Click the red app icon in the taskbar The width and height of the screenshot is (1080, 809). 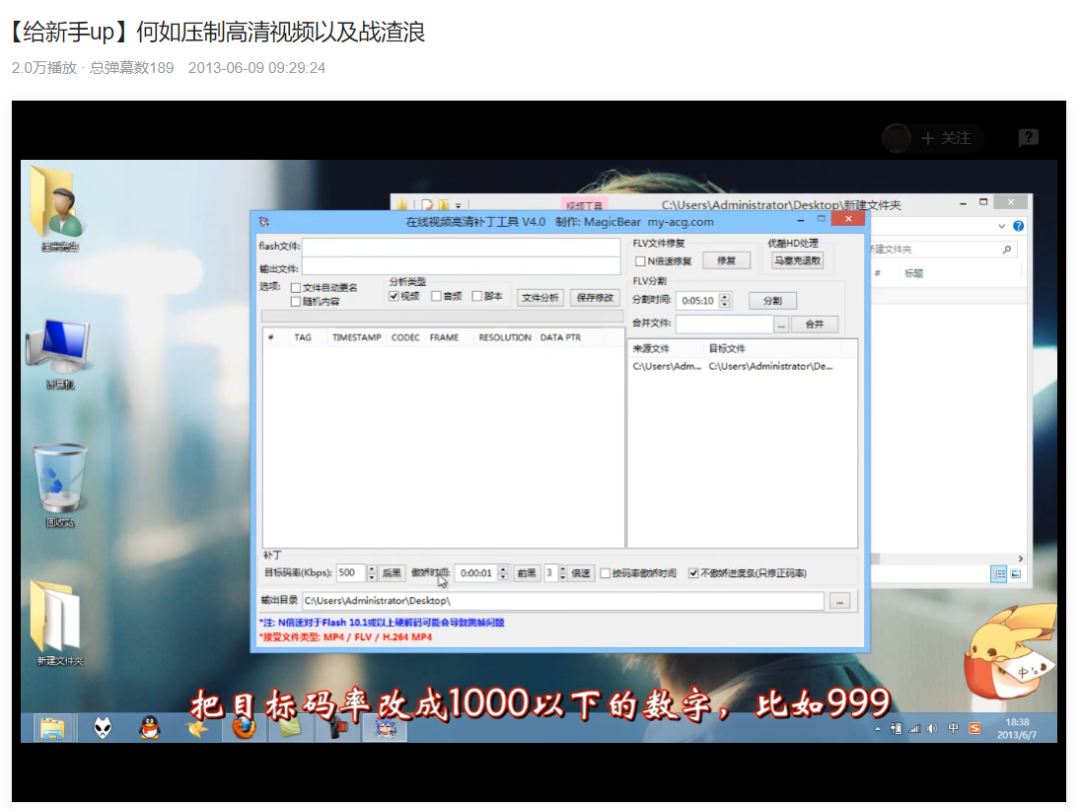(x=337, y=728)
